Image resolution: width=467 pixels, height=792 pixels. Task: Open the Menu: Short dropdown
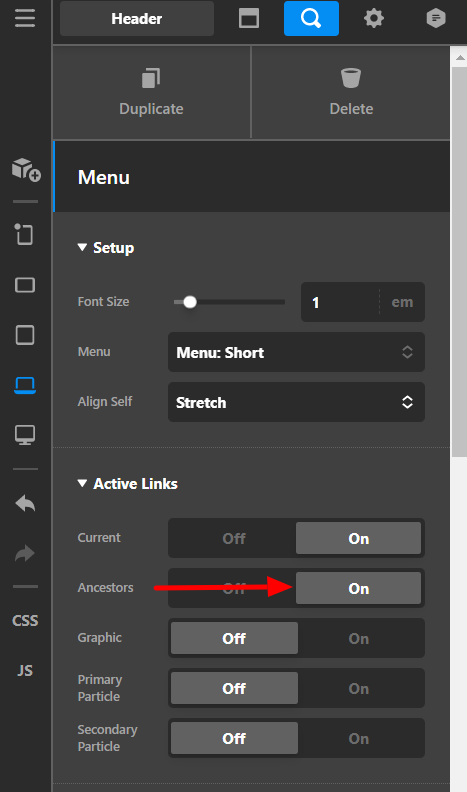pyautogui.click(x=296, y=352)
